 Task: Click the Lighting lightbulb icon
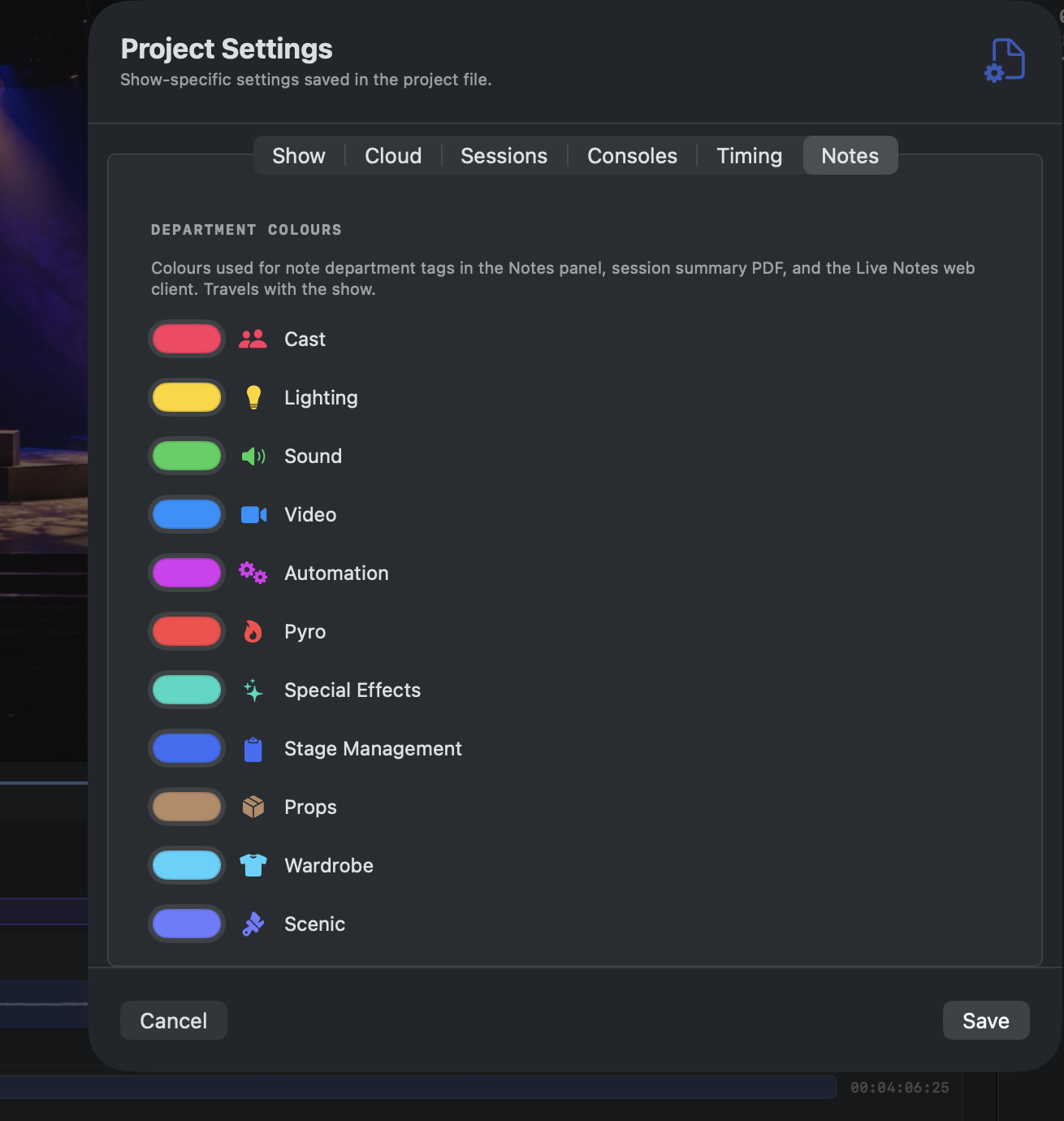point(253,397)
